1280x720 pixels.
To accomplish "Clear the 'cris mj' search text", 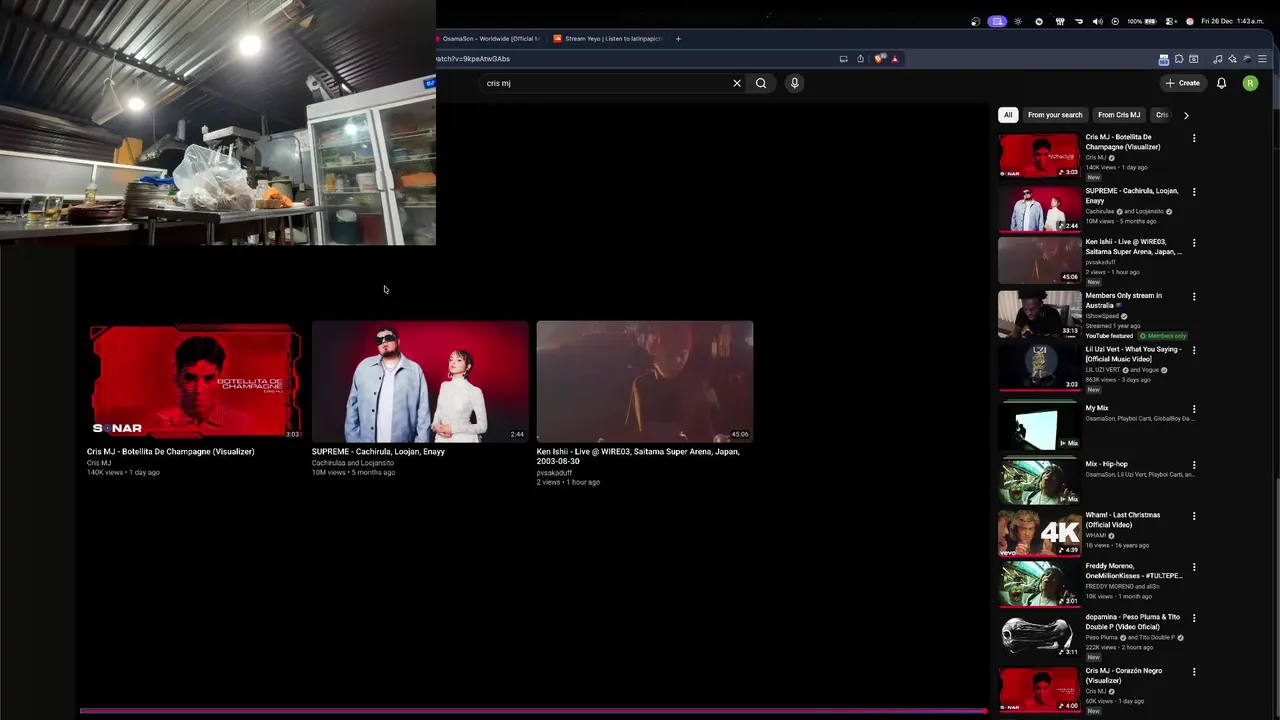I will 737,83.
